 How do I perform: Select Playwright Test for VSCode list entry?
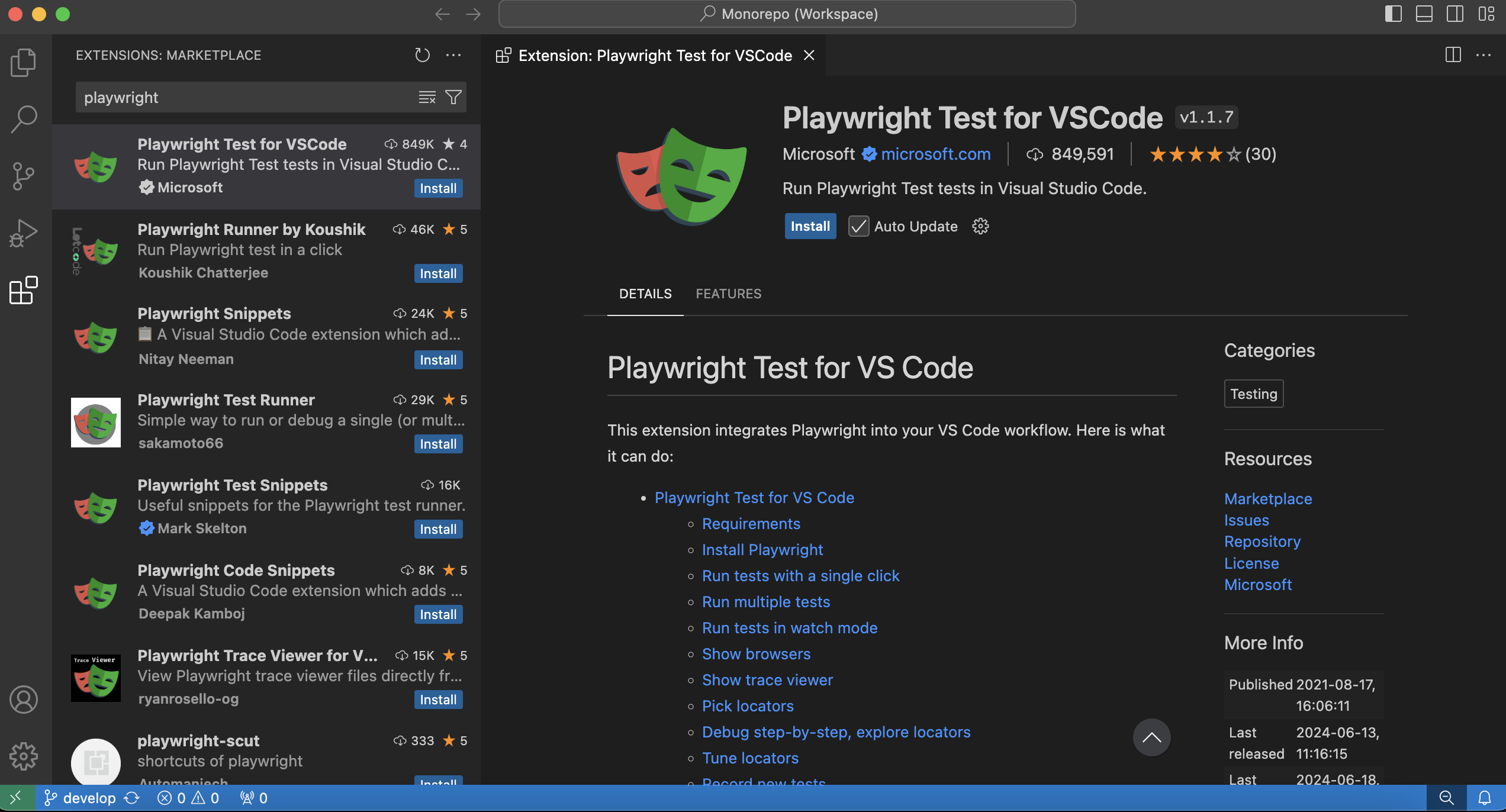pos(266,167)
